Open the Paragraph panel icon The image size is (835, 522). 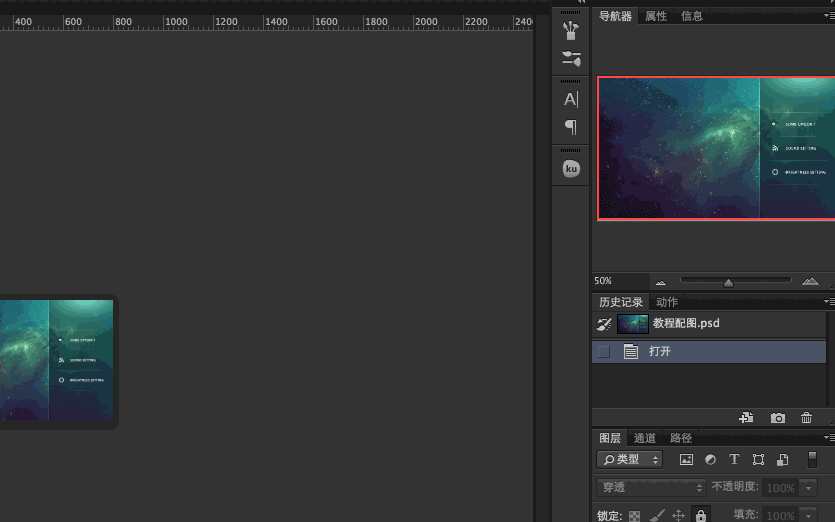click(571, 127)
